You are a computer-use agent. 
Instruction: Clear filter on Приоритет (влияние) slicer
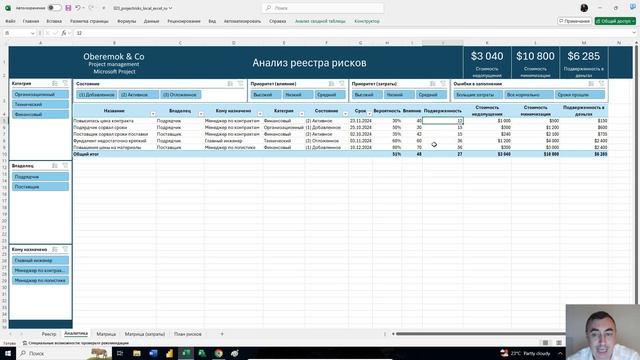(342, 84)
